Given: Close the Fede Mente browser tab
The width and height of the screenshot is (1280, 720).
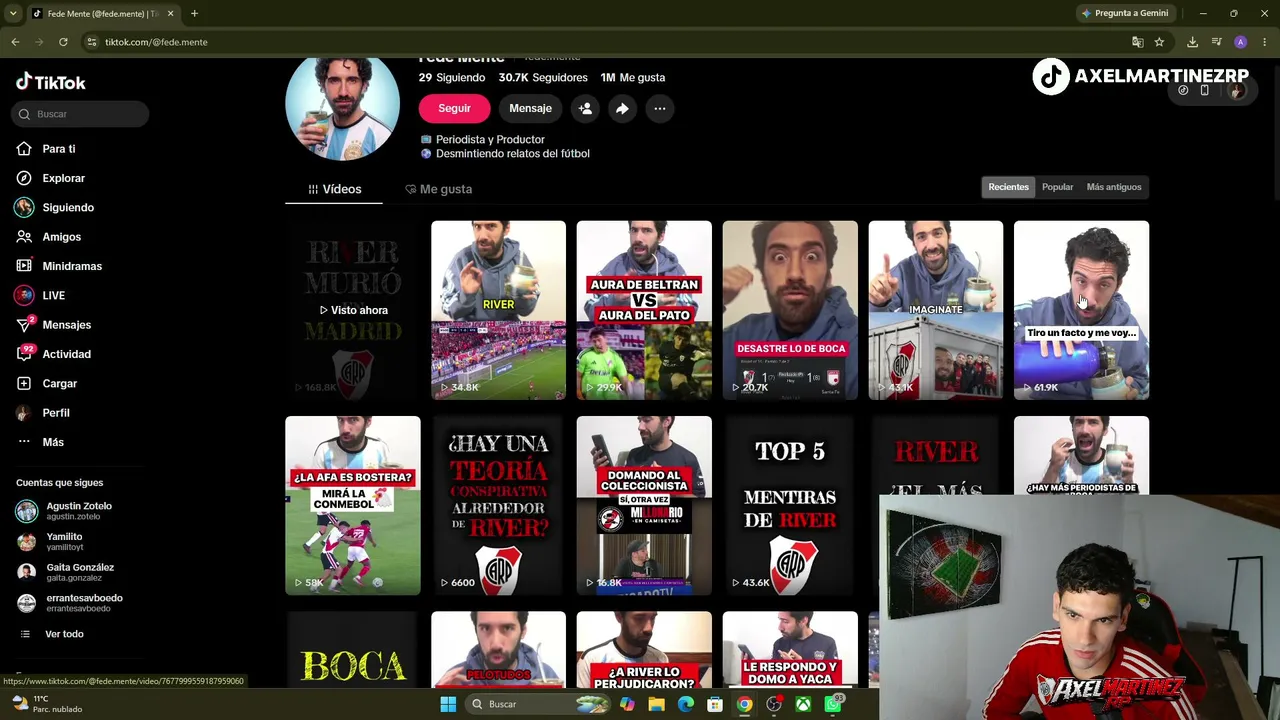Looking at the screenshot, I should pos(170,13).
